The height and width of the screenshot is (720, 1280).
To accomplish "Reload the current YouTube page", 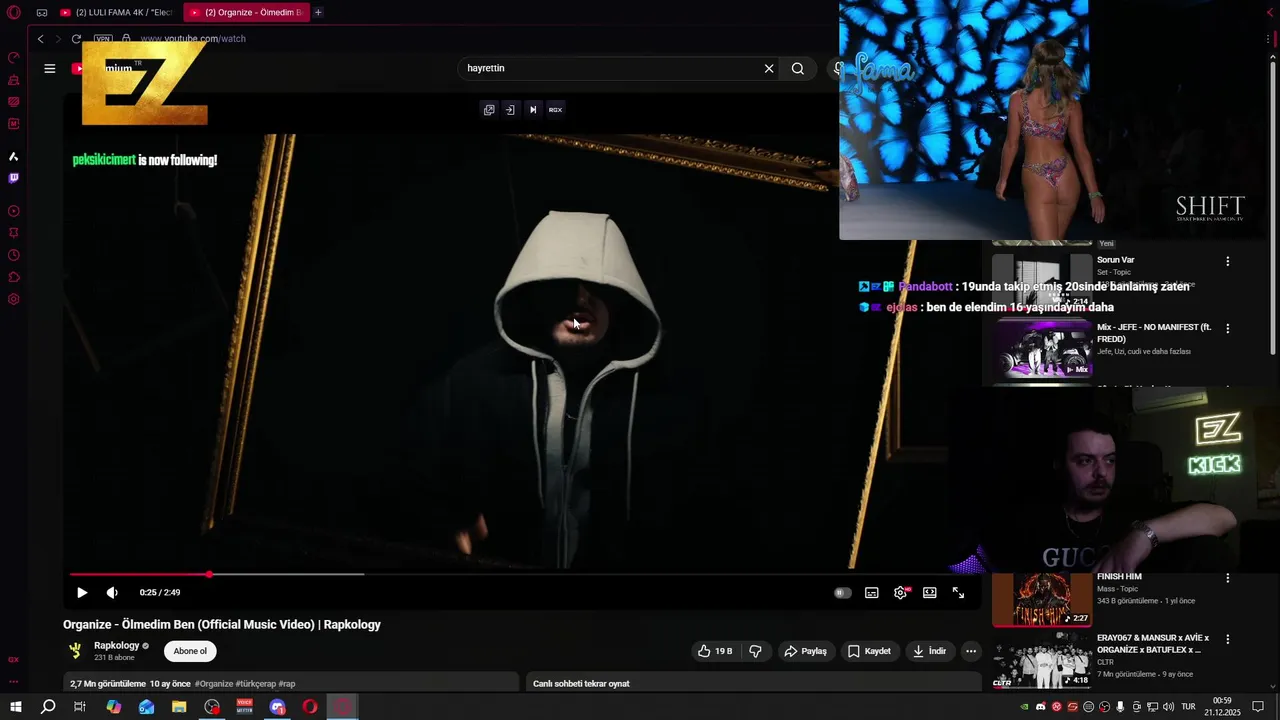I will [x=76, y=39].
